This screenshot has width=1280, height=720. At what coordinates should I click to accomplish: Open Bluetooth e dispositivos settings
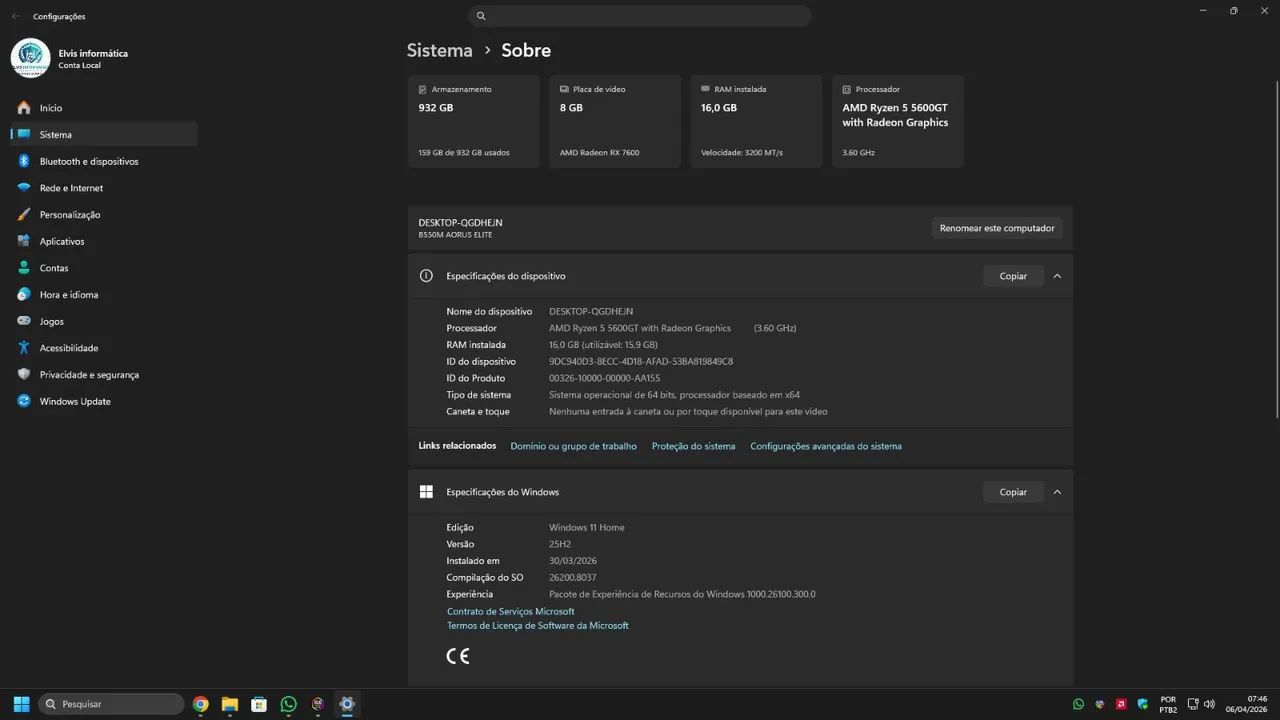coord(104,161)
